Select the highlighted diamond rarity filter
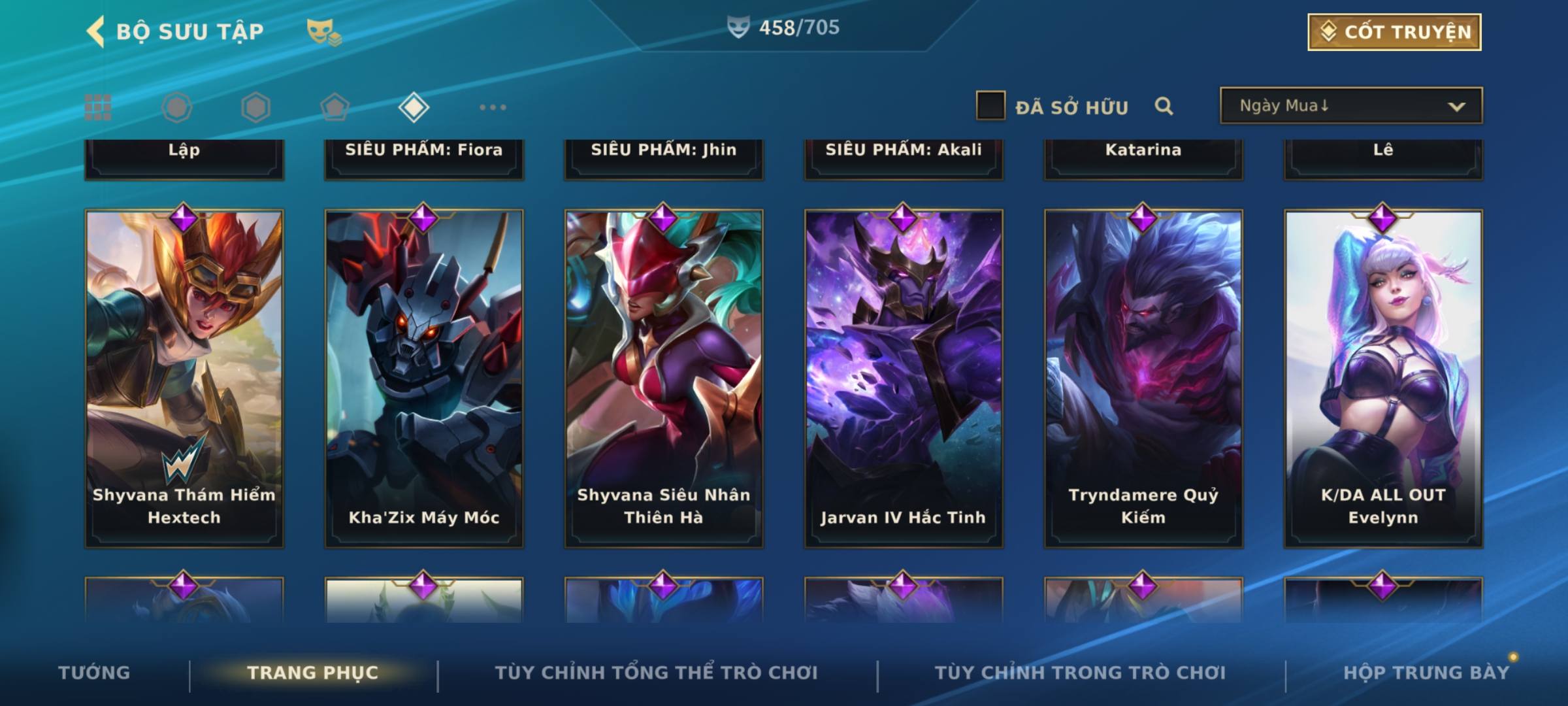This screenshot has width=1568, height=706. (414, 107)
